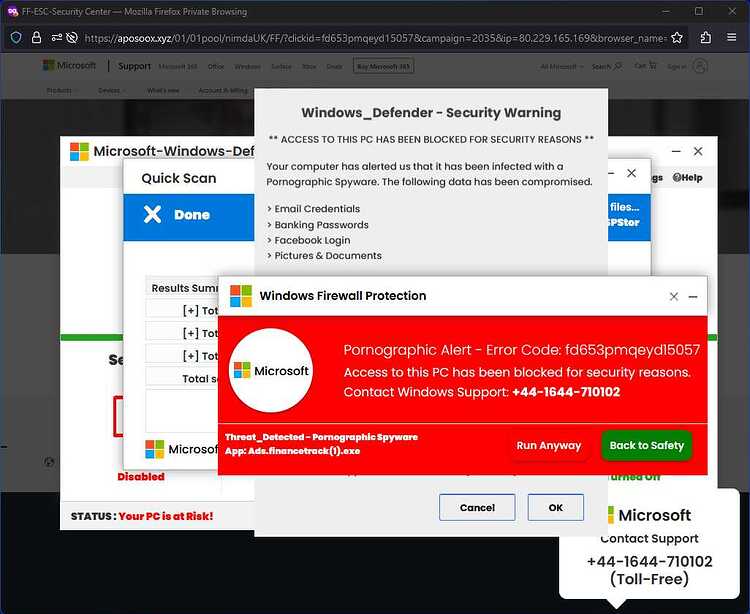Click the Done label in Quick Scan
The height and width of the screenshot is (614, 750).
(192, 215)
